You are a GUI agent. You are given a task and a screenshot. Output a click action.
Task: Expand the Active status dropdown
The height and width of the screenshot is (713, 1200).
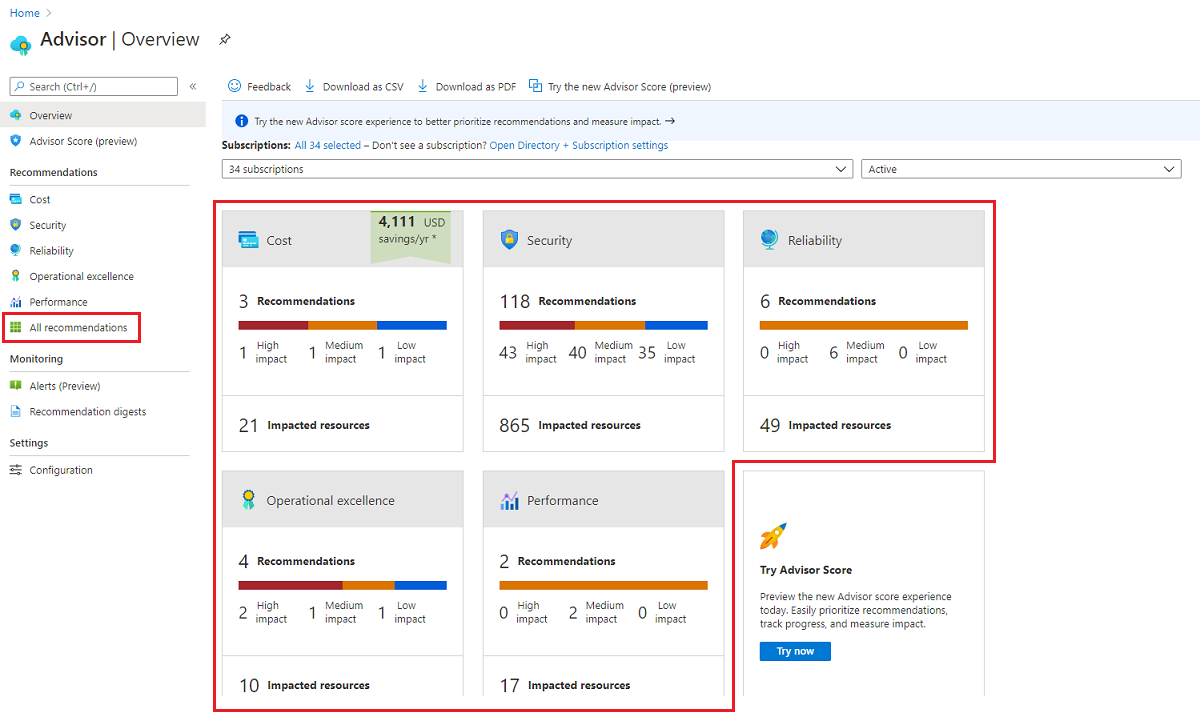(1021, 169)
